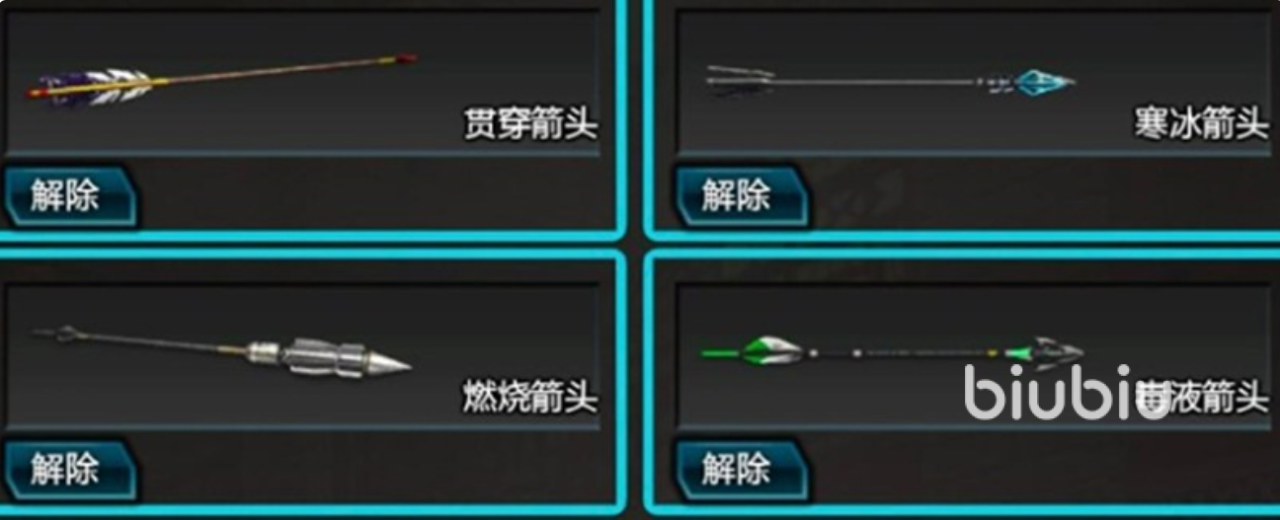The width and height of the screenshot is (1280, 520).
Task: Remove 毒液箭头 using the 解除 button
Action: [741, 470]
